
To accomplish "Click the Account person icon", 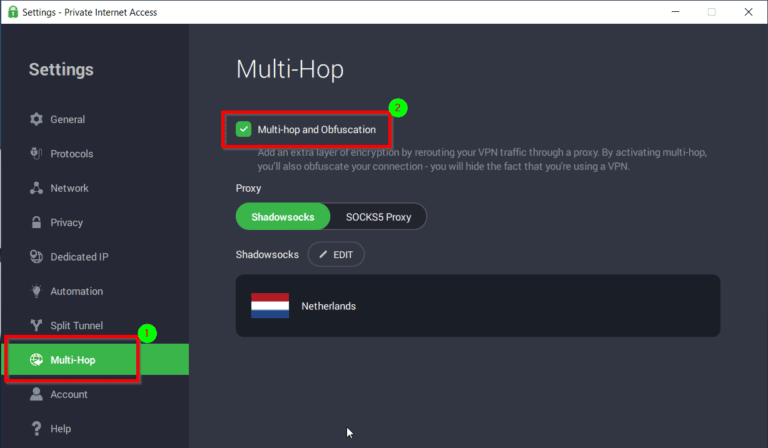I will [37, 395].
